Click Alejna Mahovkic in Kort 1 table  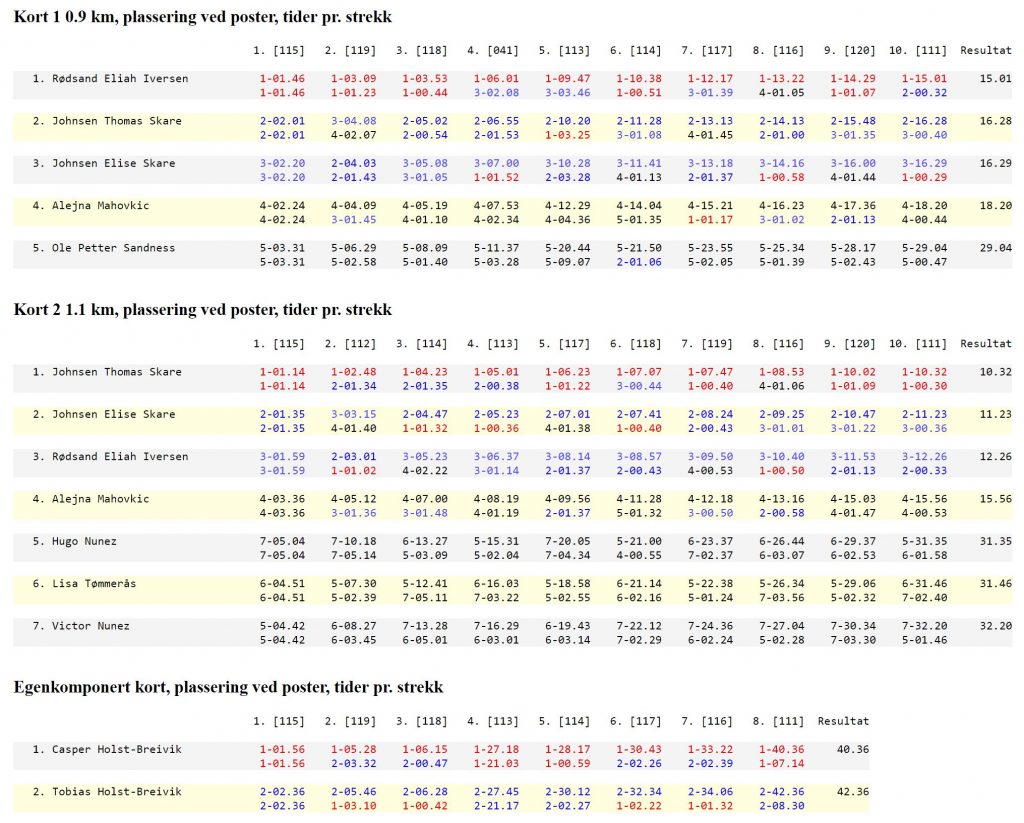100,205
